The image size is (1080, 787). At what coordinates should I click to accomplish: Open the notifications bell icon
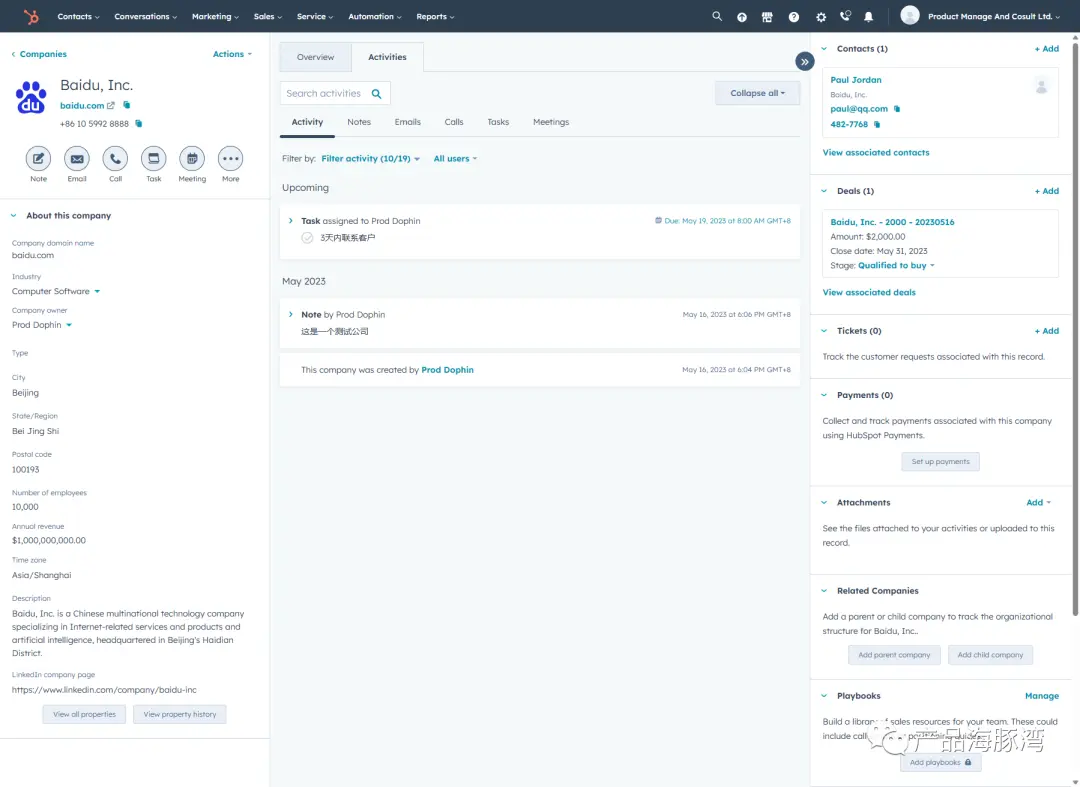click(868, 17)
